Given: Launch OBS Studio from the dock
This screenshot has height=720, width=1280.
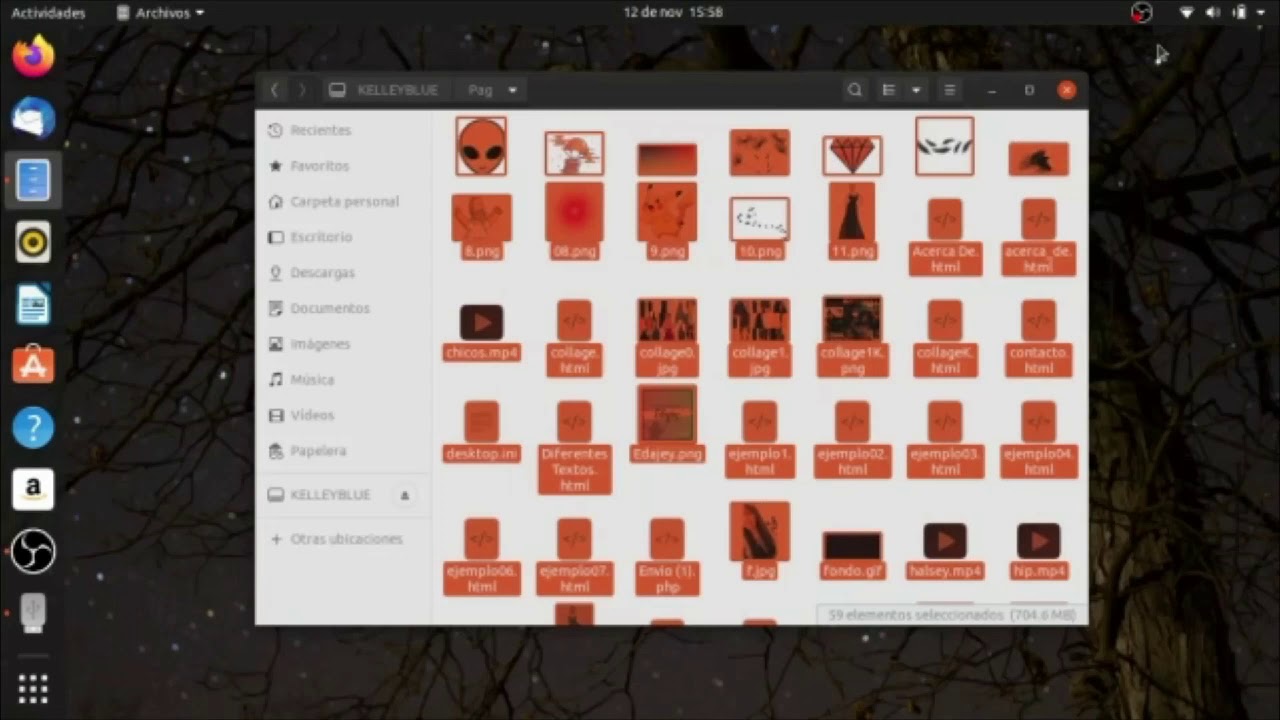Looking at the screenshot, I should (x=33, y=552).
